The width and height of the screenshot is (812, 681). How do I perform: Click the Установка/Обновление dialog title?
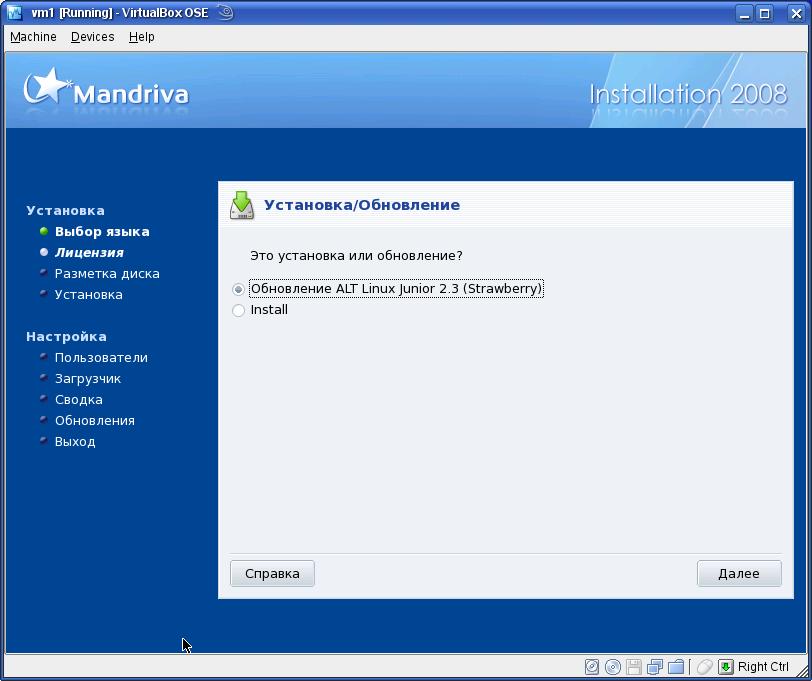click(362, 205)
